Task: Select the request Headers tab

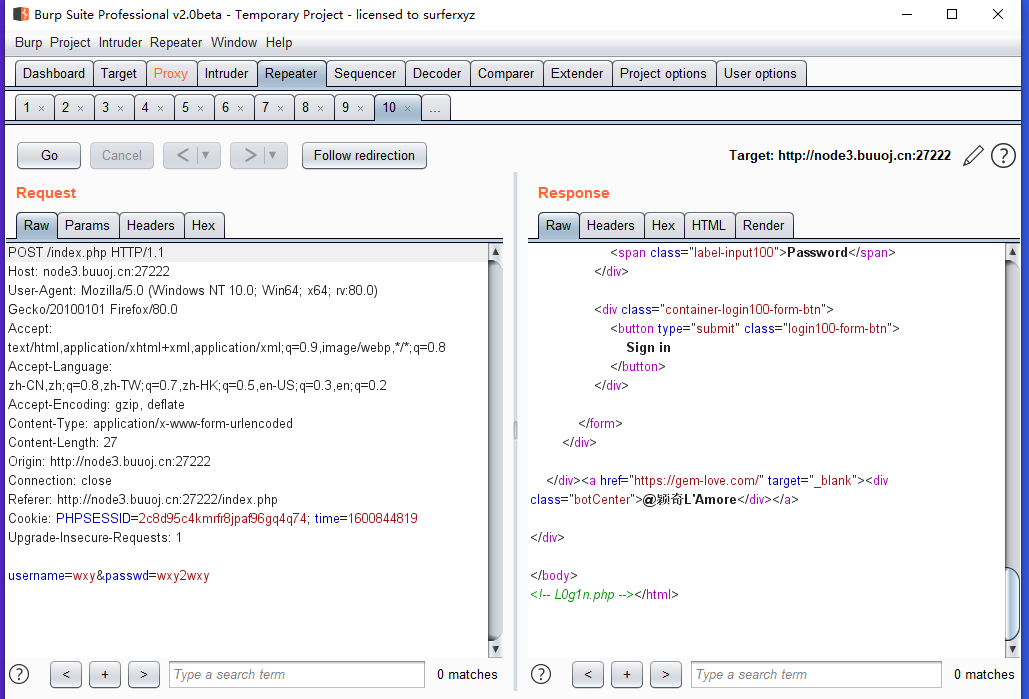Action: point(151,225)
